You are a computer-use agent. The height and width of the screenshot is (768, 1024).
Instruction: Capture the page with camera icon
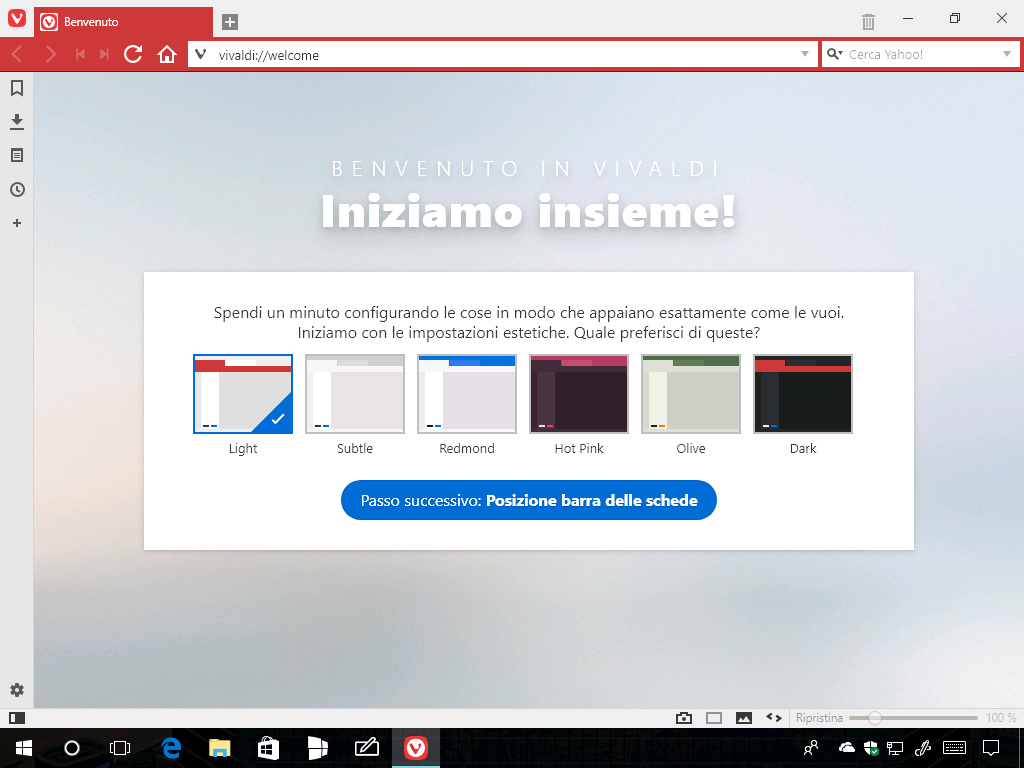pos(684,718)
